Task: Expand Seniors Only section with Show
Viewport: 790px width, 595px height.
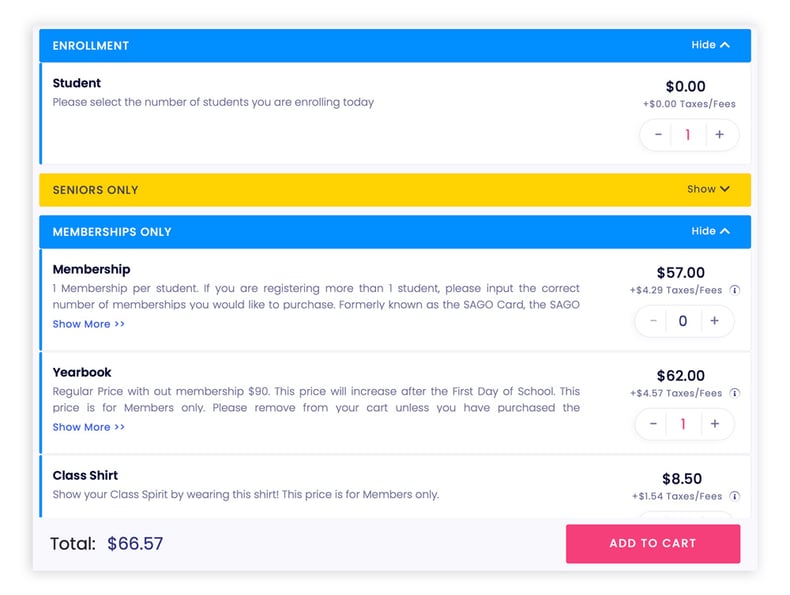Action: [708, 189]
